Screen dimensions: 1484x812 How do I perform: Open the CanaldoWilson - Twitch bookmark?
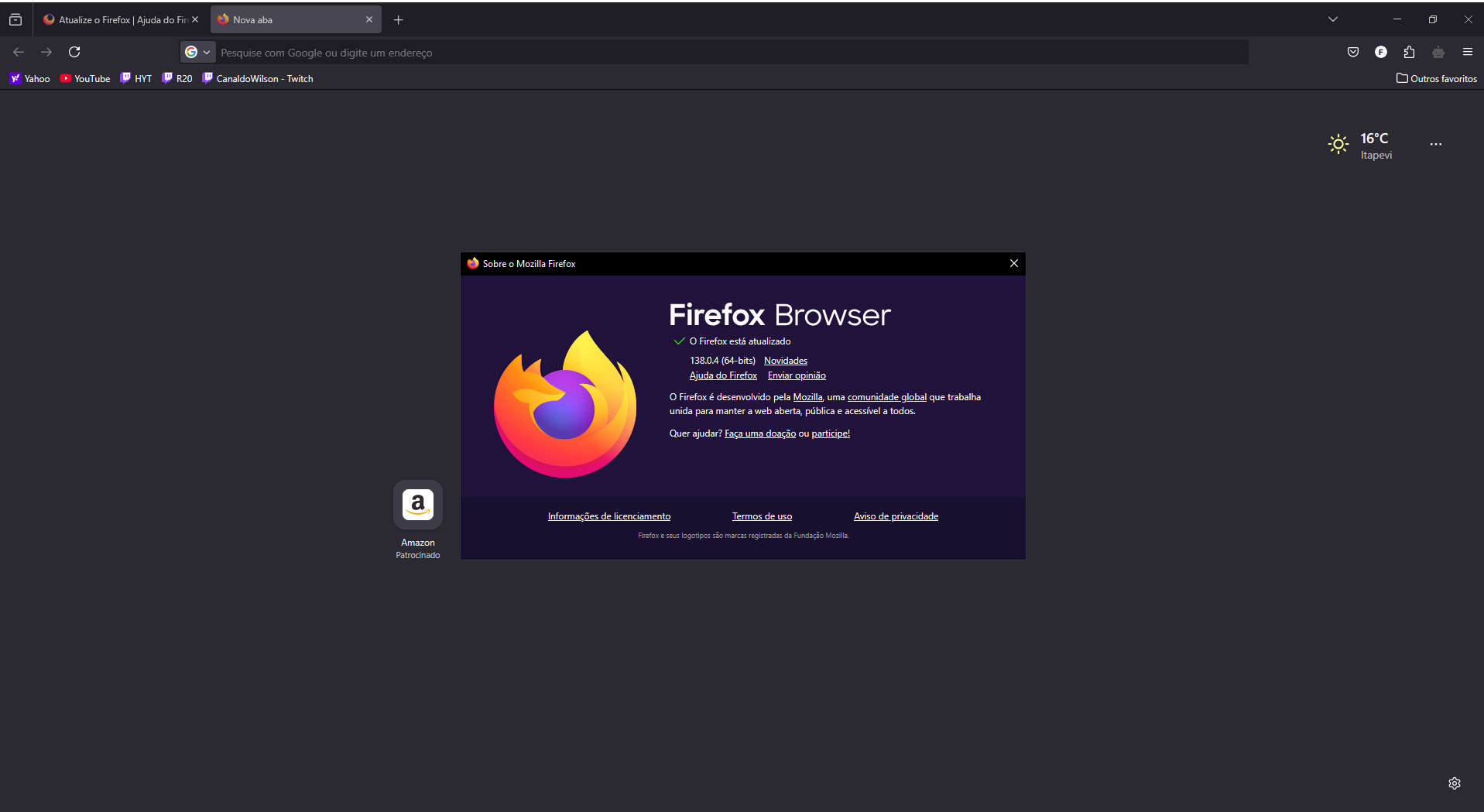click(x=258, y=78)
